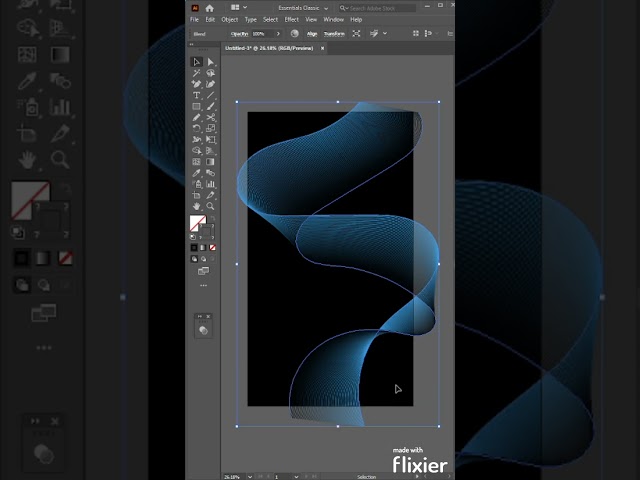Open the Transform panel link
The image size is (640, 480).
[x=334, y=34]
